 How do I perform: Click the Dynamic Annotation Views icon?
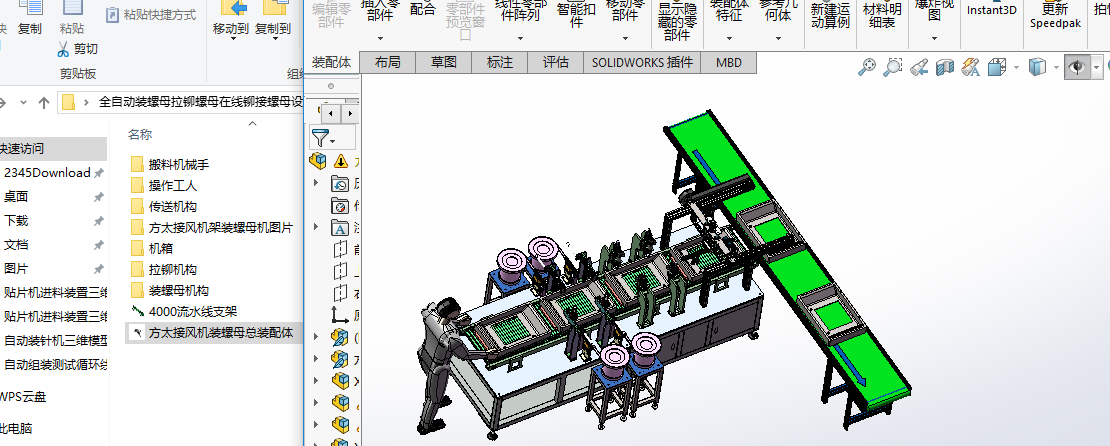pyautogui.click(x=971, y=67)
